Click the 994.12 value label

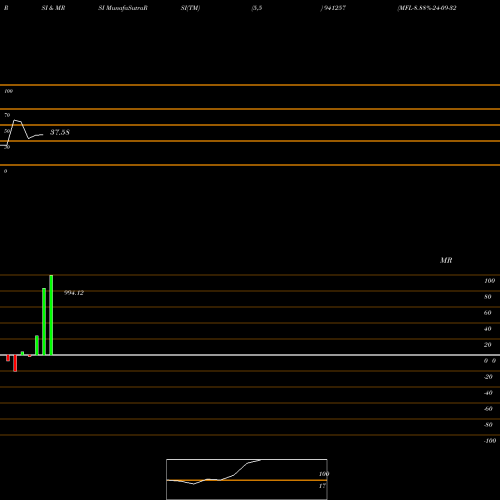[74, 293]
